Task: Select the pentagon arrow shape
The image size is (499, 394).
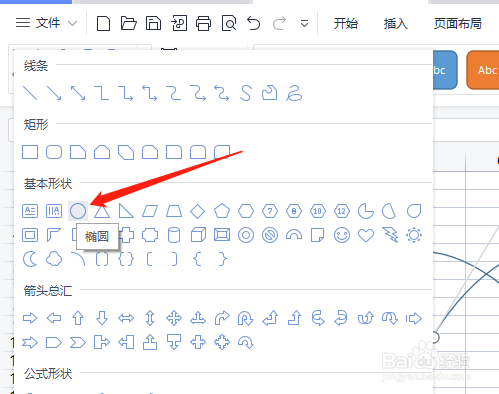Action: click(x=54, y=343)
